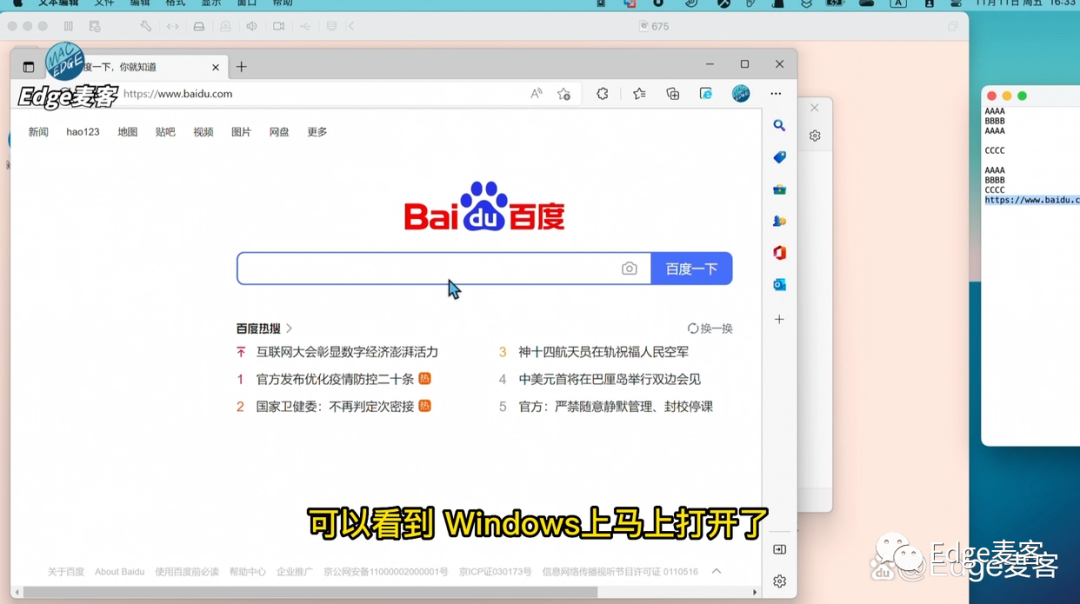
Task: Close the side panel behind the Edge window
Action: [x=815, y=107]
